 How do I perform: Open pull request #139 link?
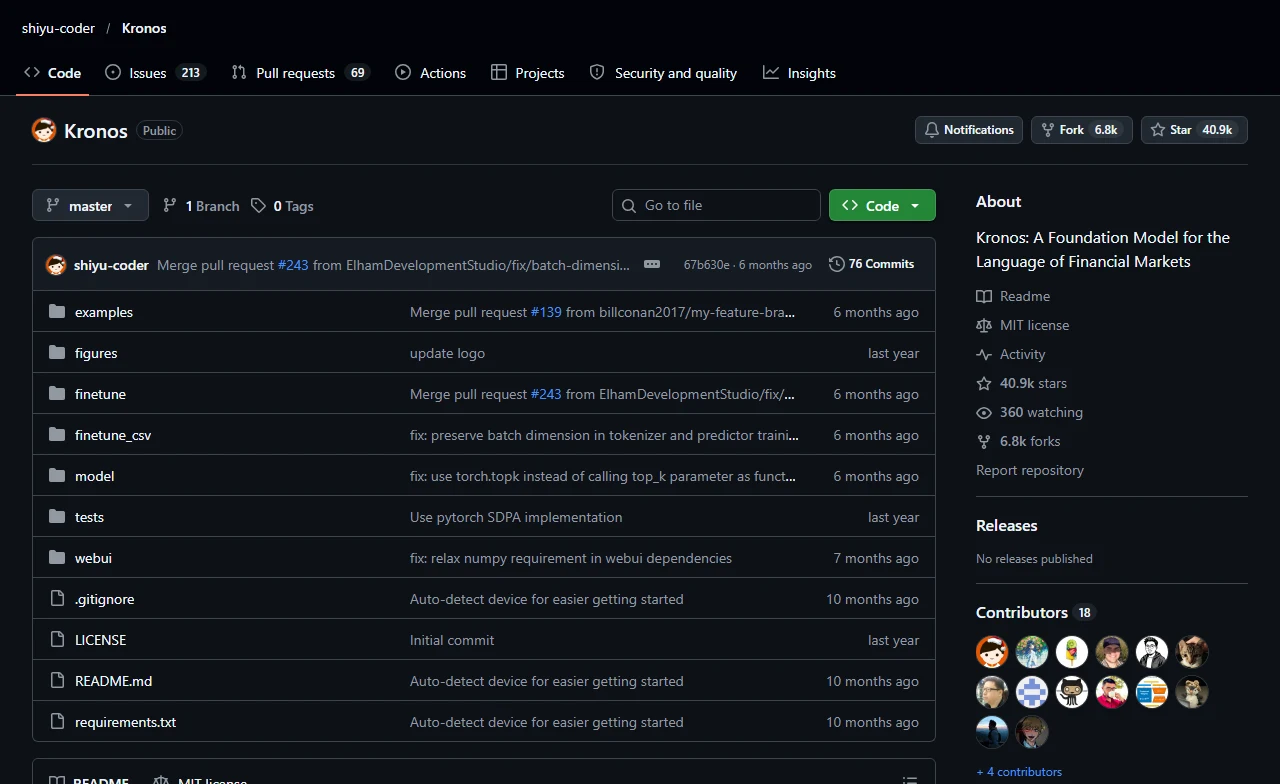(x=546, y=312)
